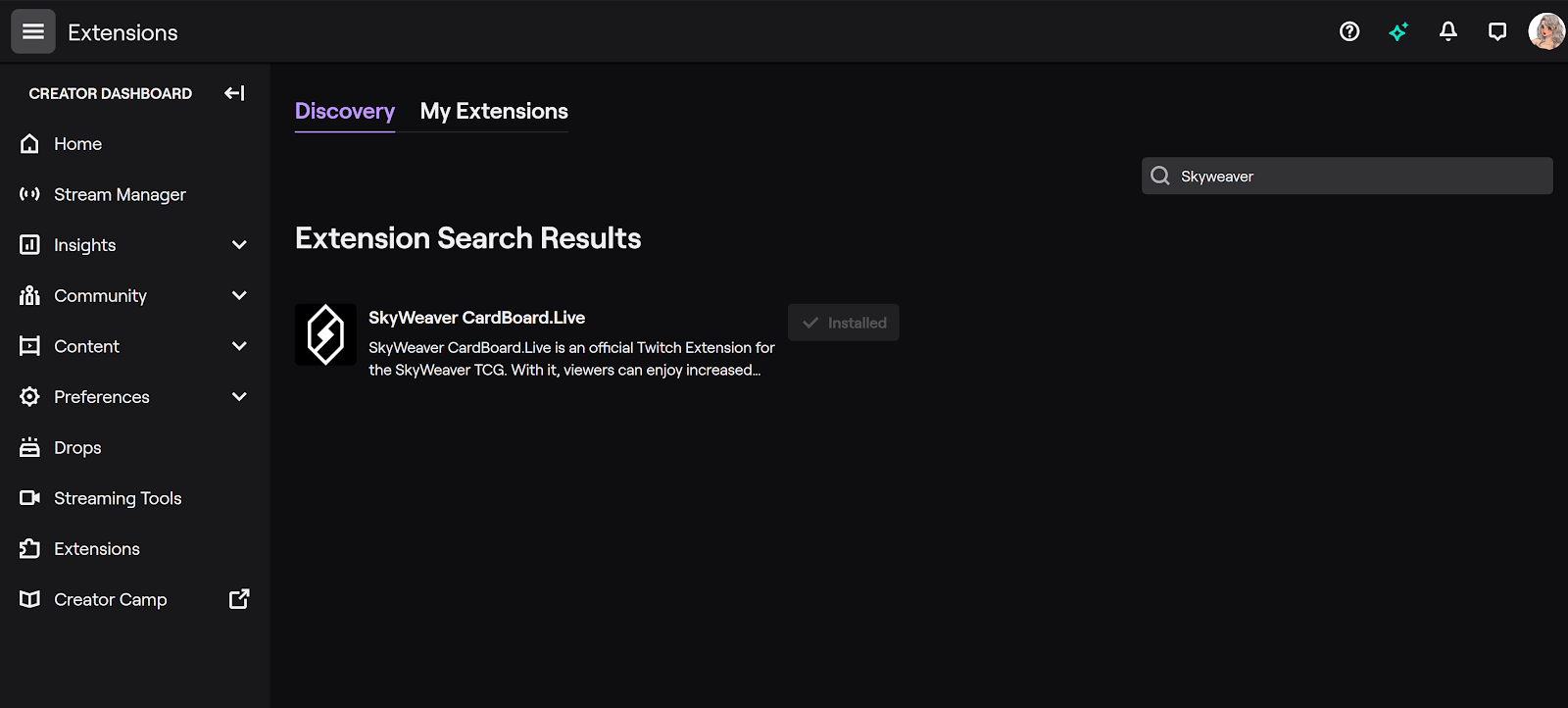Open the SkyWeaver CardBoard.Live extension logo
The width and height of the screenshot is (1568, 708).
coord(325,334)
